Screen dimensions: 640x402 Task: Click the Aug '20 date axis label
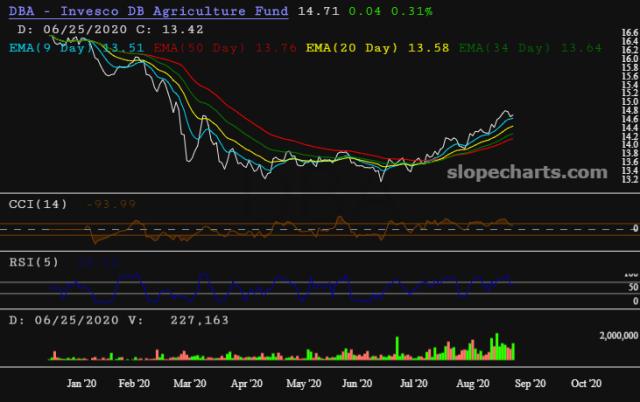tap(473, 383)
